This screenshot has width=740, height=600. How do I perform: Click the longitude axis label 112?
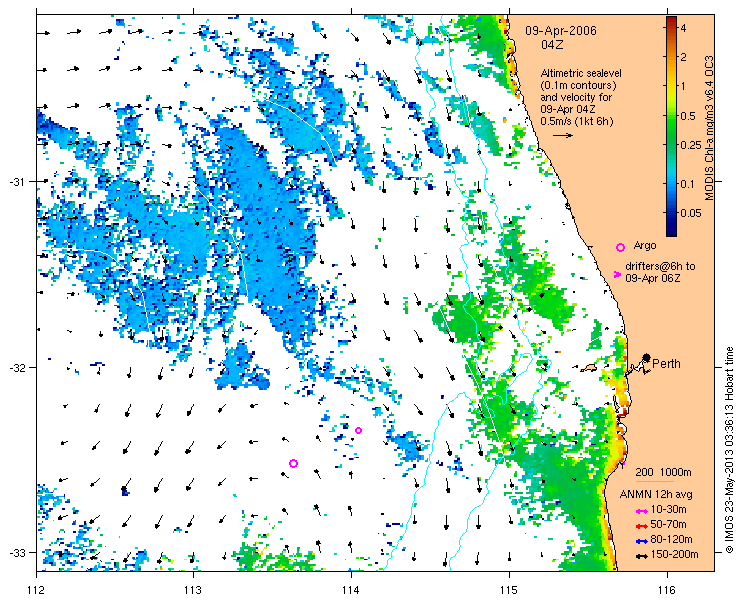(36, 590)
